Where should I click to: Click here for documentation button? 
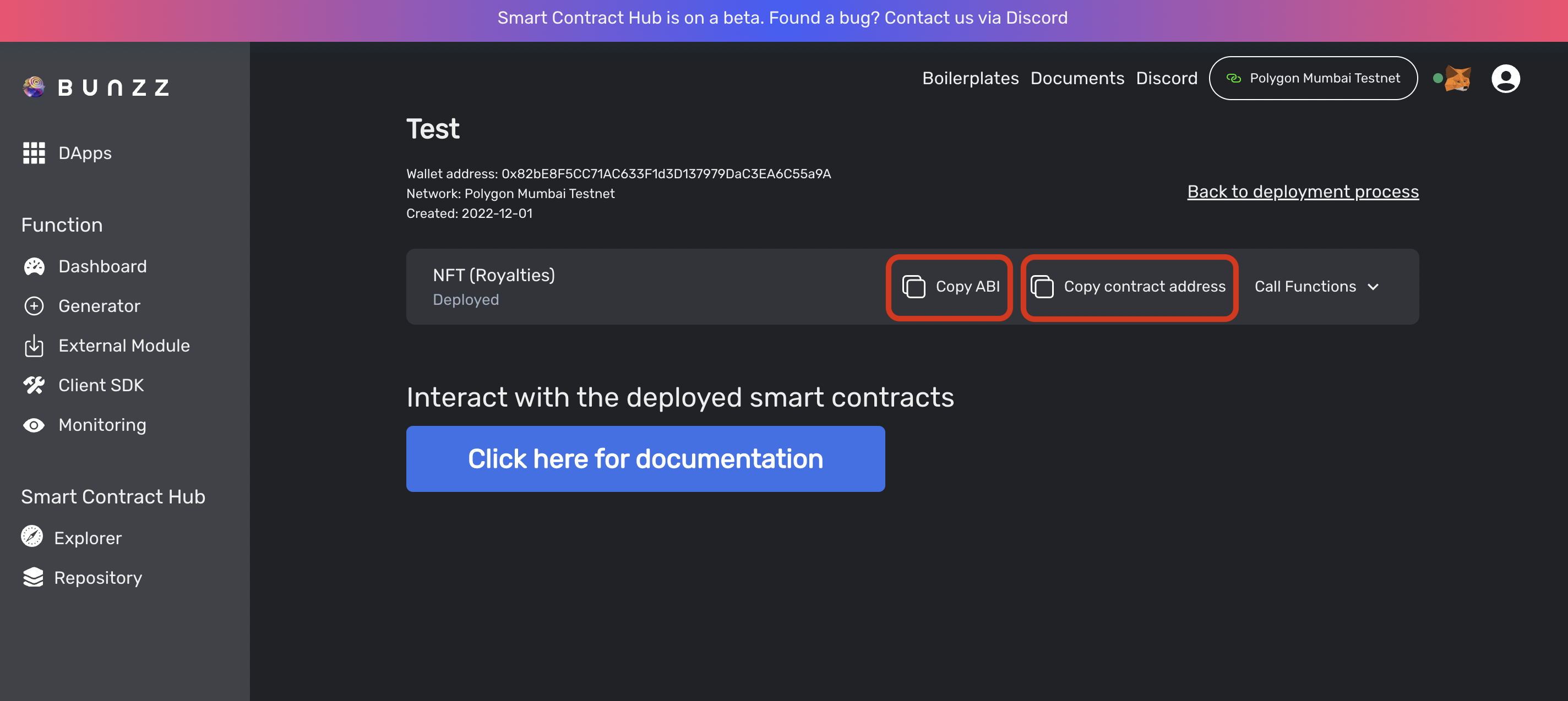[x=645, y=459]
